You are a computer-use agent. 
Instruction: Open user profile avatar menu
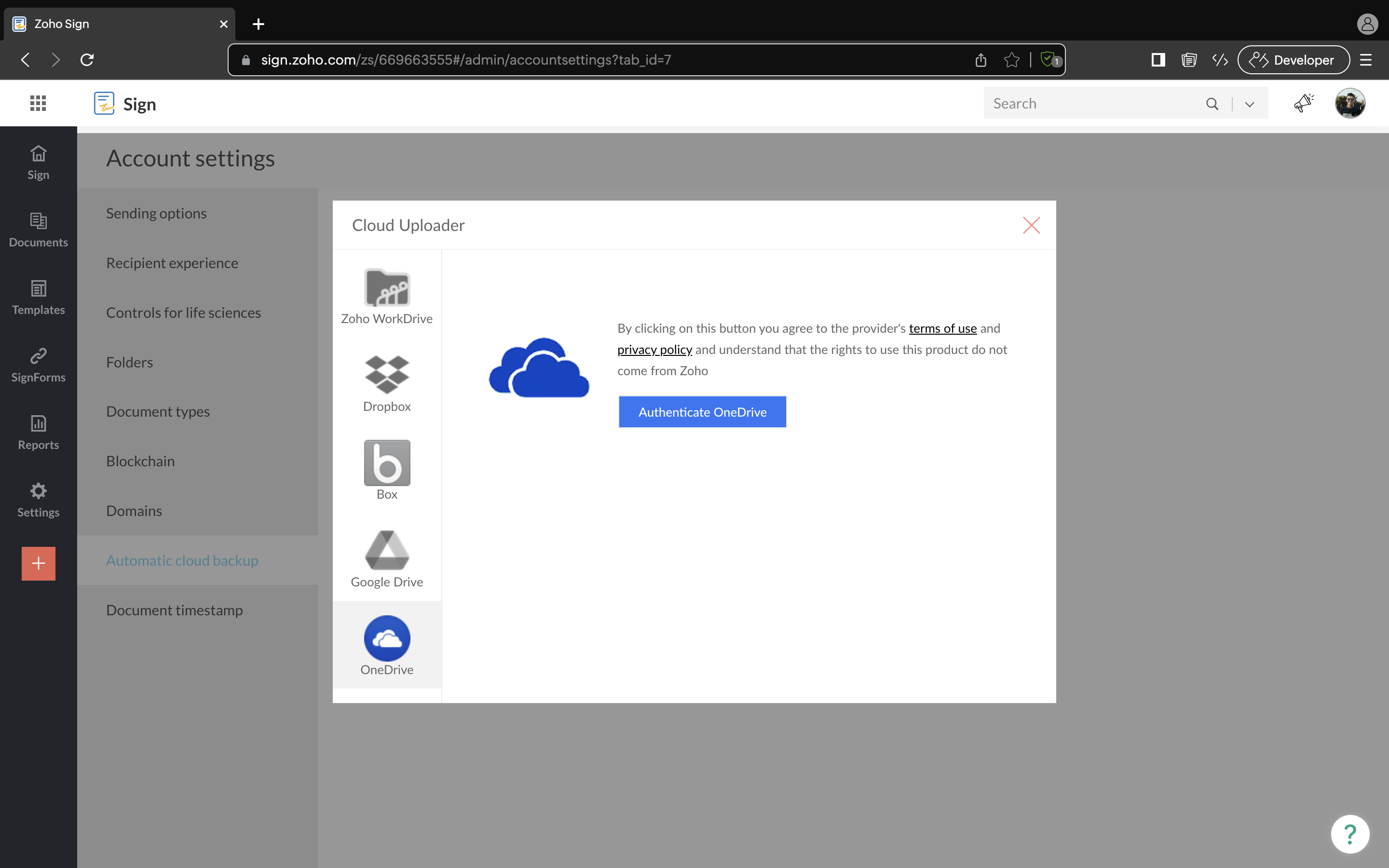[1349, 103]
